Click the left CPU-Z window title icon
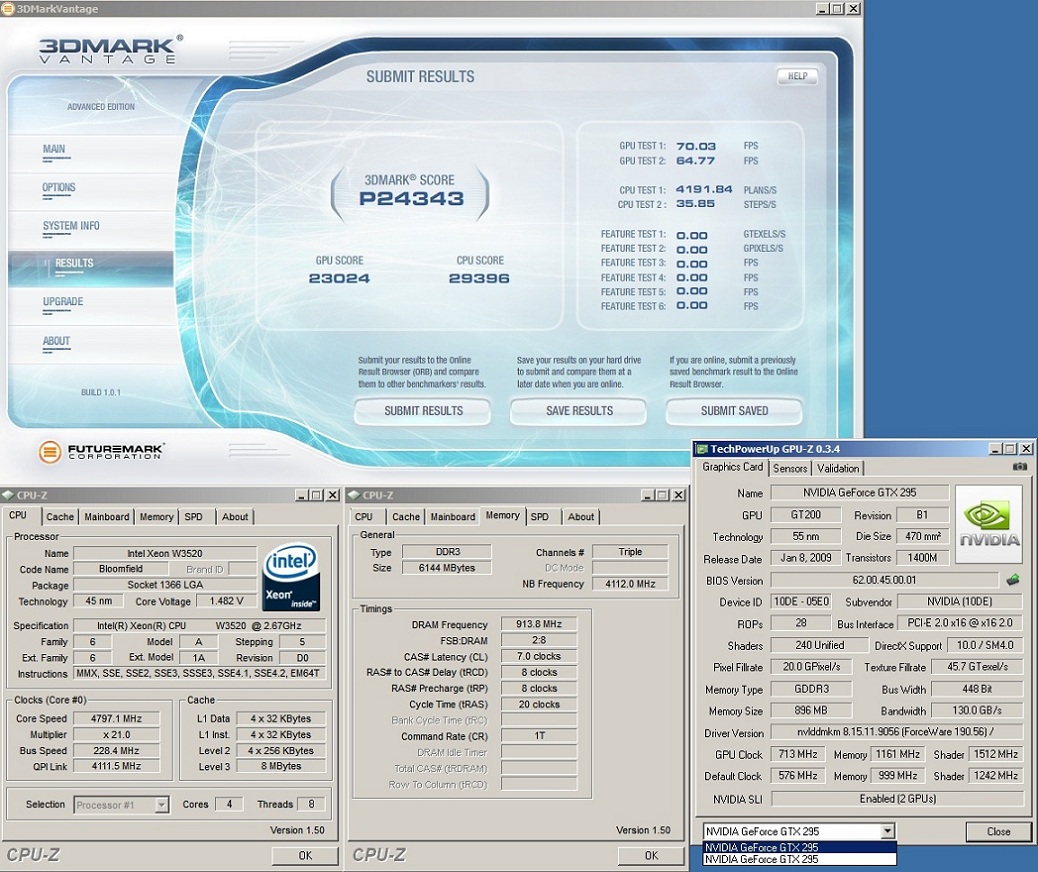The width and height of the screenshot is (1038, 872). click(x=7, y=495)
